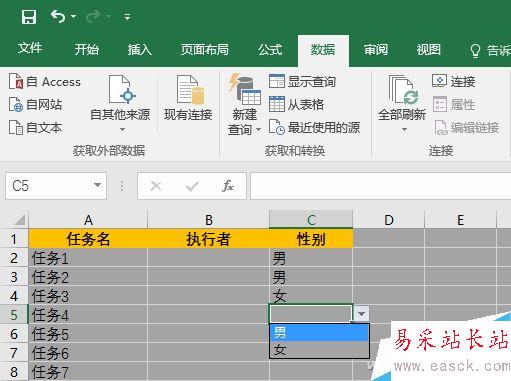Import data 自 Access
This screenshot has height=381, width=511.
45,82
